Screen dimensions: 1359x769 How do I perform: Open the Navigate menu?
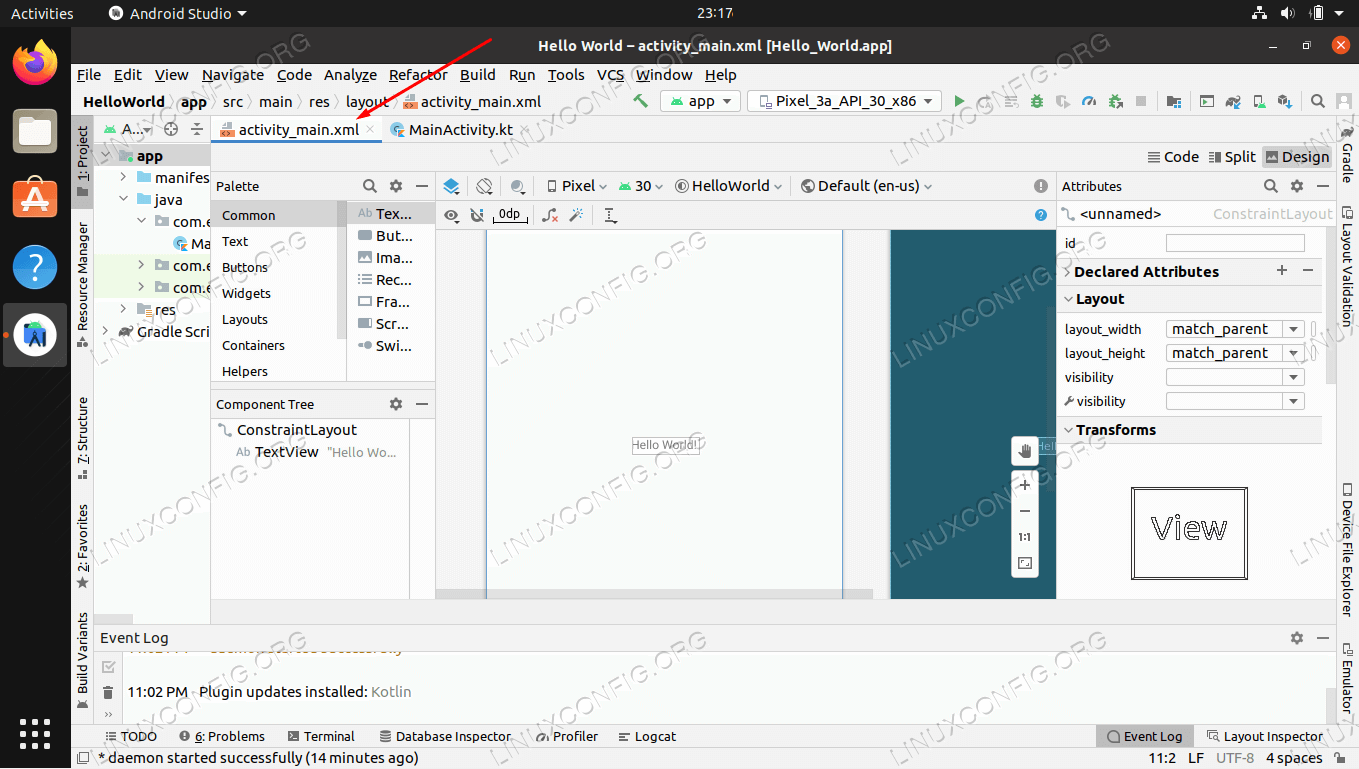(x=233, y=75)
